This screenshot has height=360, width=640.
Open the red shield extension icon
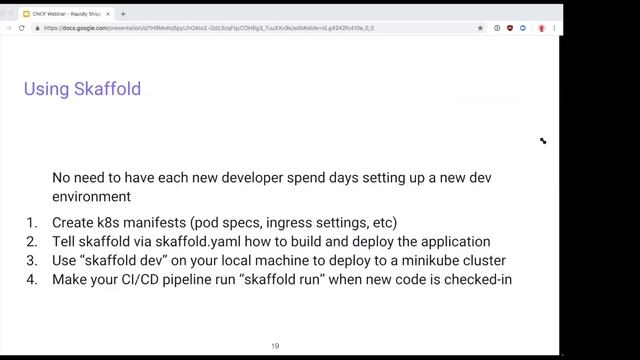pos(510,28)
